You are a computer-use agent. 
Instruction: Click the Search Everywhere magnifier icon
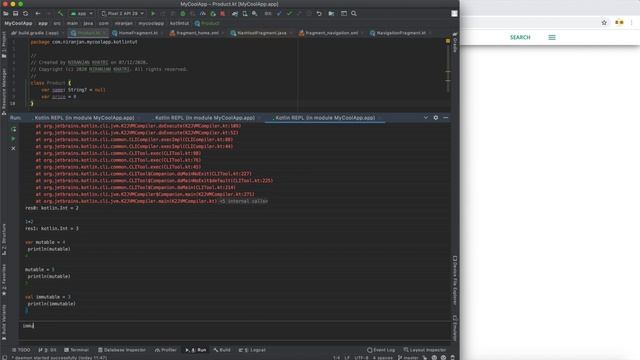pyautogui.click(x=354, y=13)
